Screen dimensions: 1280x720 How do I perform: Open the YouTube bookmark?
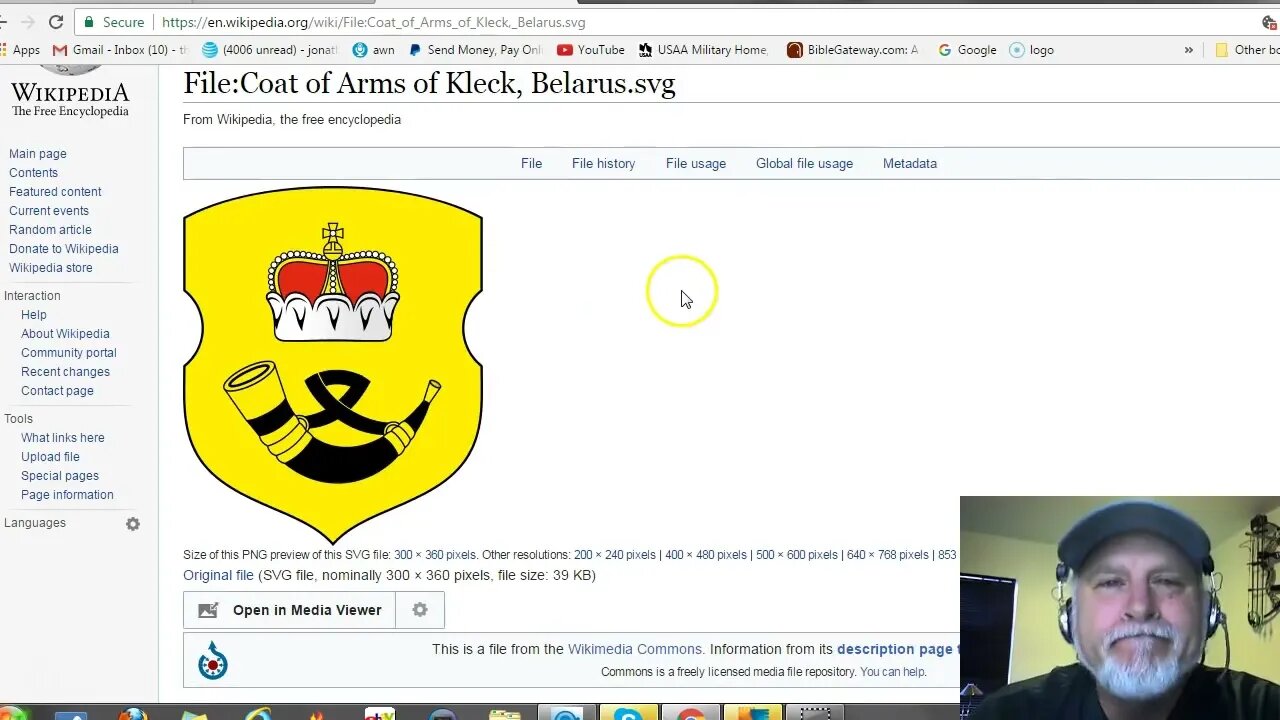coord(591,50)
